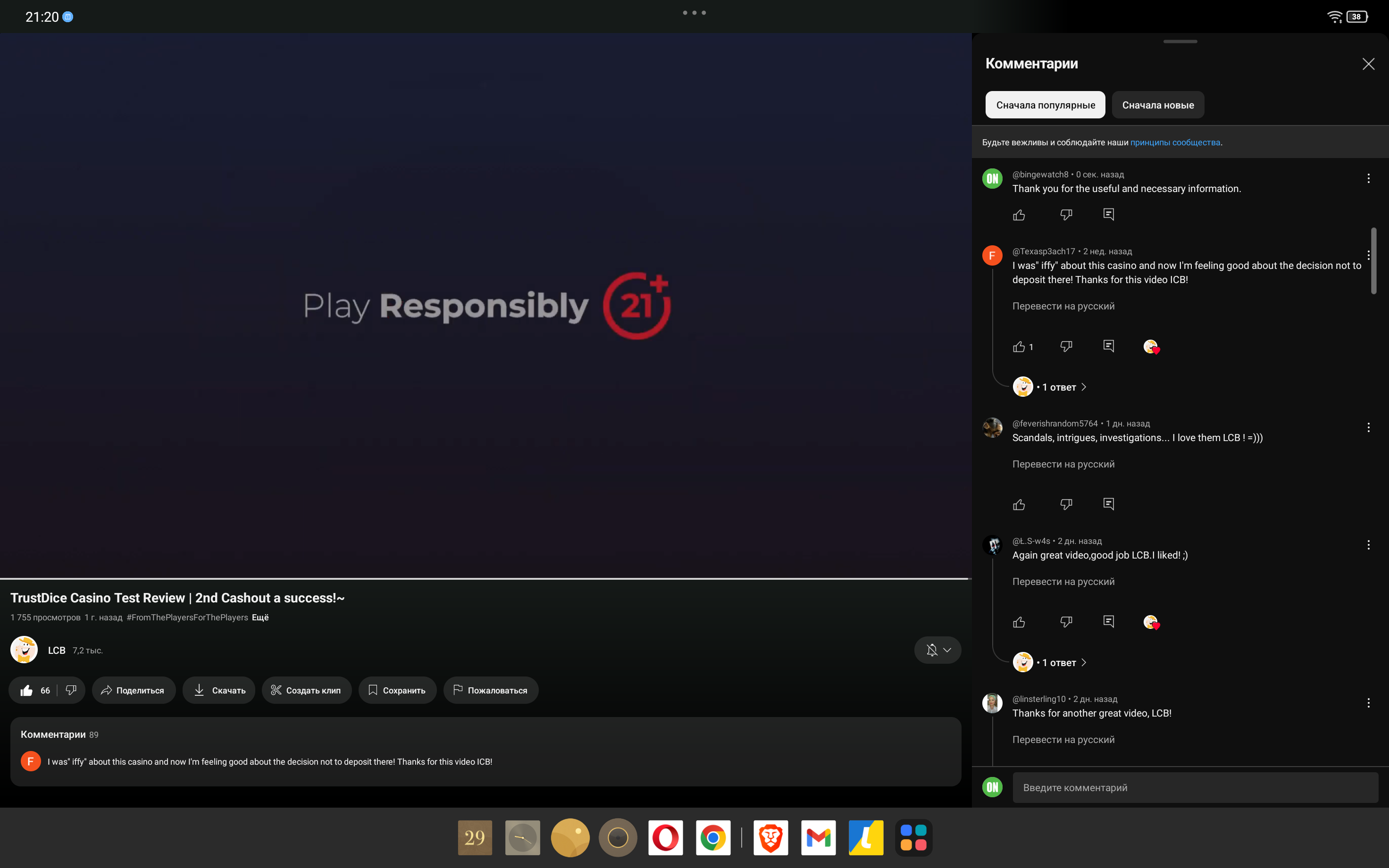Open @feverishrandom5764's profile avatar
Image resolution: width=1389 pixels, height=868 pixels.
[992, 428]
